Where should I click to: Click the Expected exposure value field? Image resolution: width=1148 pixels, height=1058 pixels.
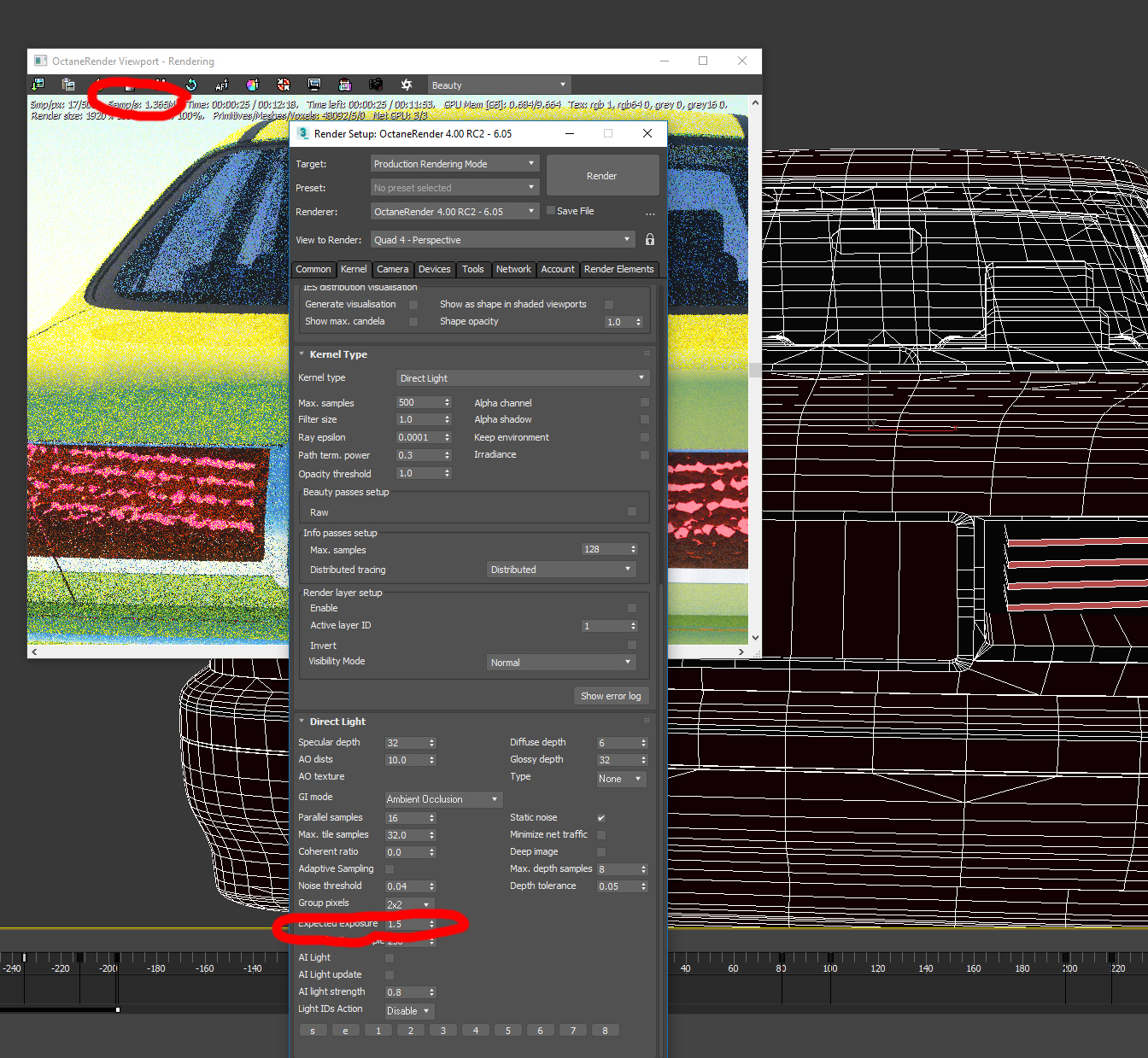[406, 924]
